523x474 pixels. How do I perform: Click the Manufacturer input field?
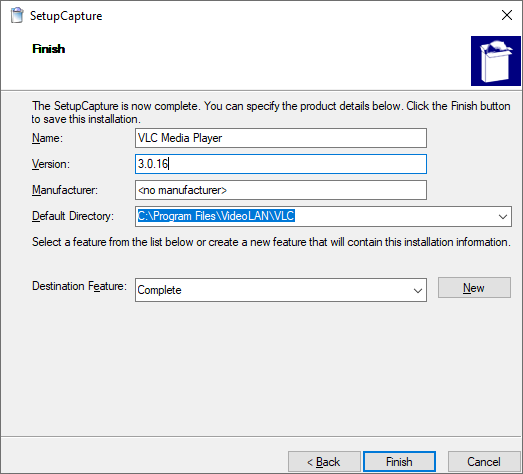[x=281, y=190]
